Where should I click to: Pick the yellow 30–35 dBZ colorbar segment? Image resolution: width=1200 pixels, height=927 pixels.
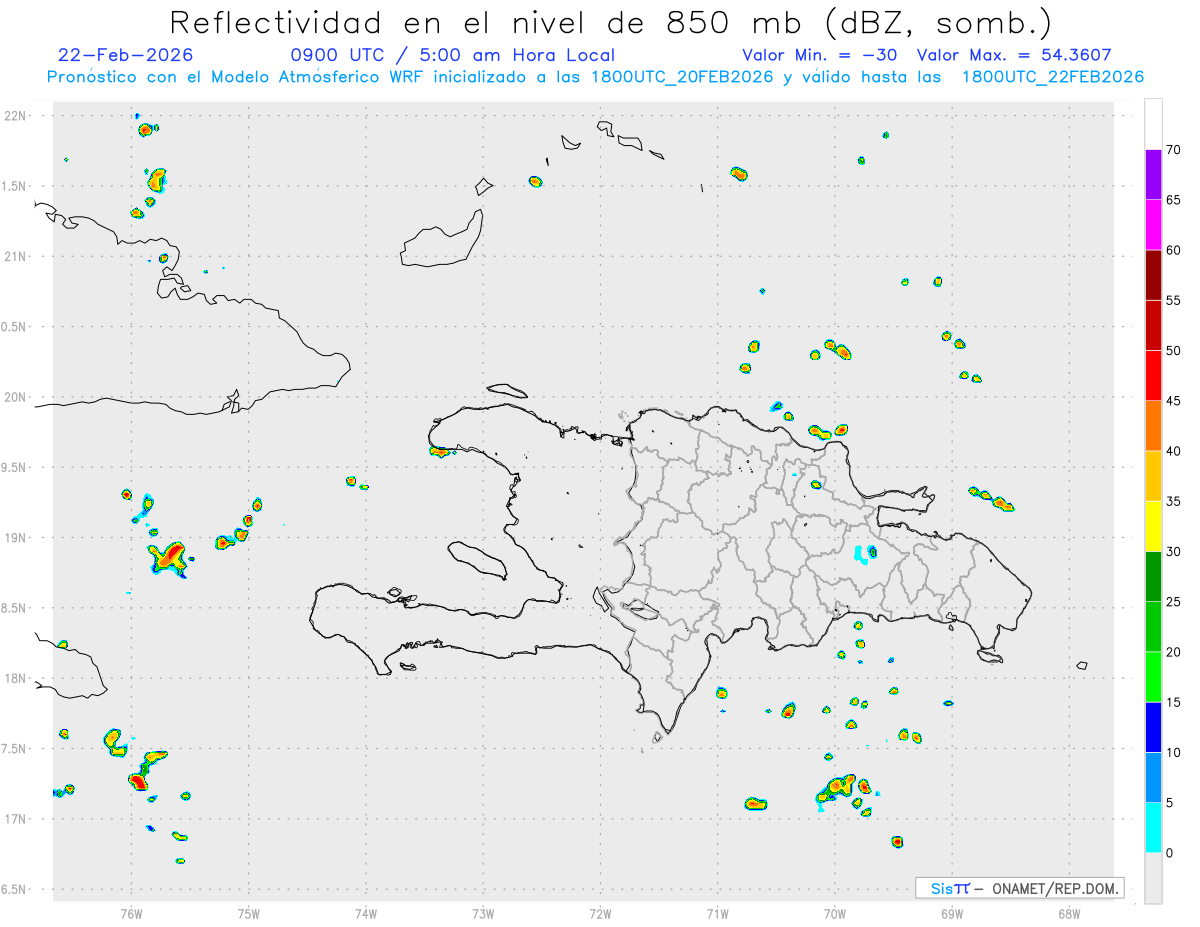coord(1153,526)
